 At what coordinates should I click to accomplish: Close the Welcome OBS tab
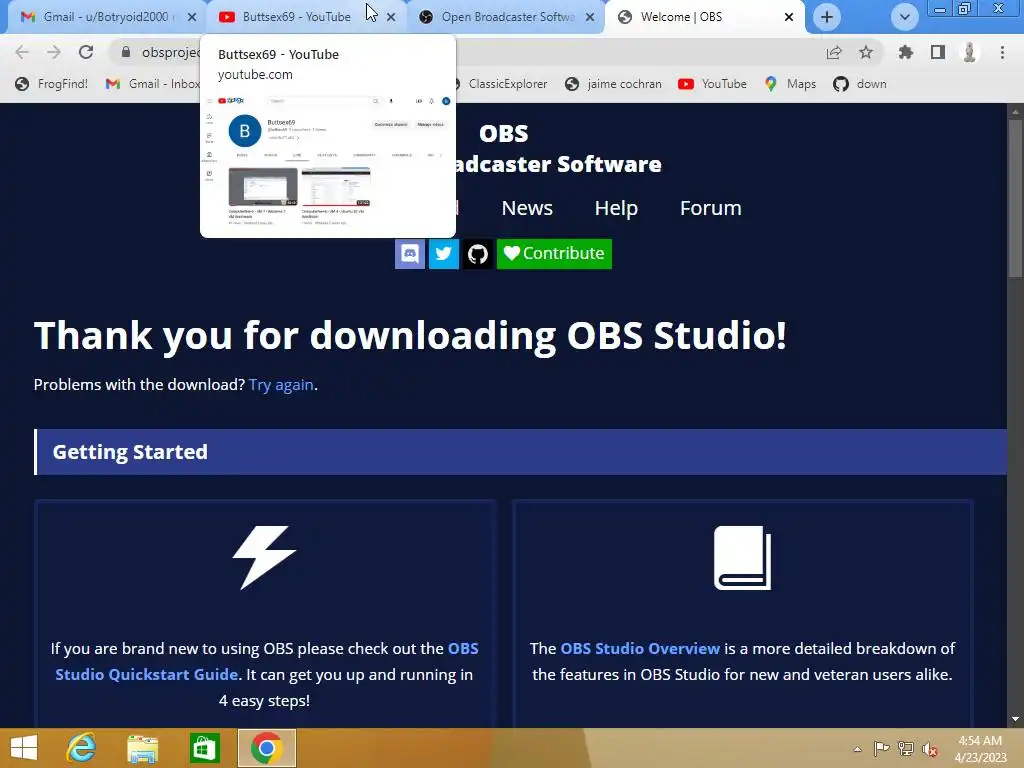(789, 18)
